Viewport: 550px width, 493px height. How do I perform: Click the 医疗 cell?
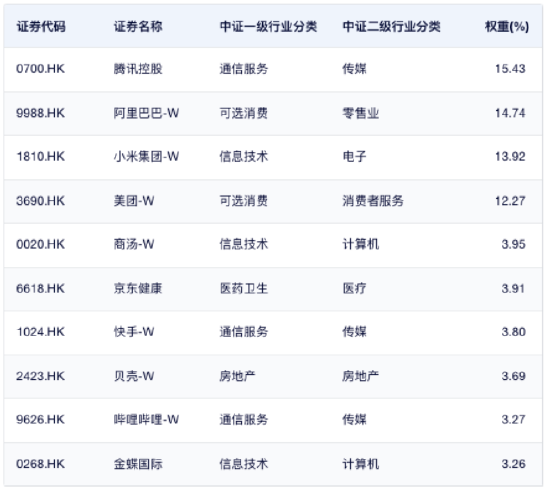coord(354,288)
